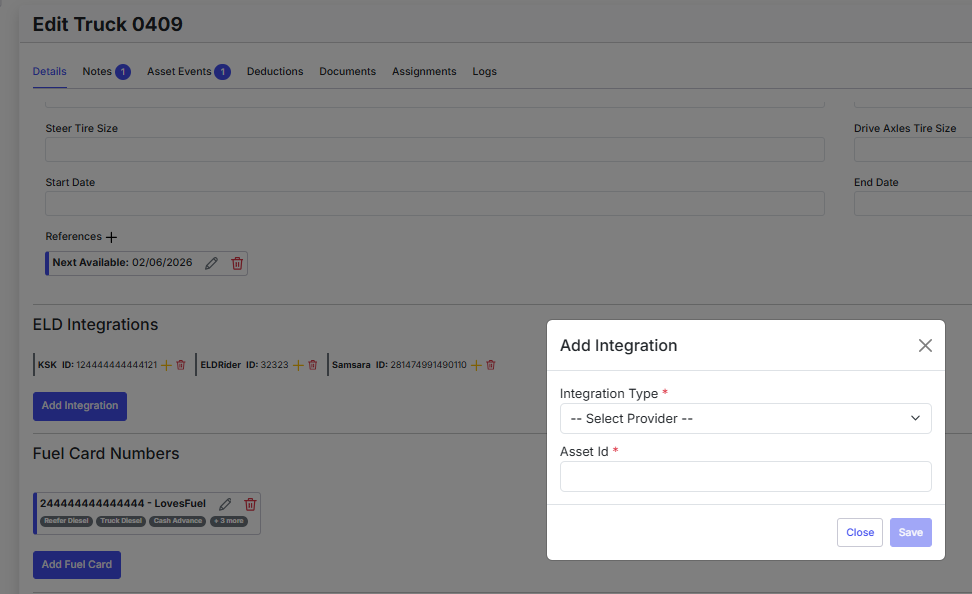Edit the Next Available reference
The height and width of the screenshot is (594, 972).
[x=211, y=263]
